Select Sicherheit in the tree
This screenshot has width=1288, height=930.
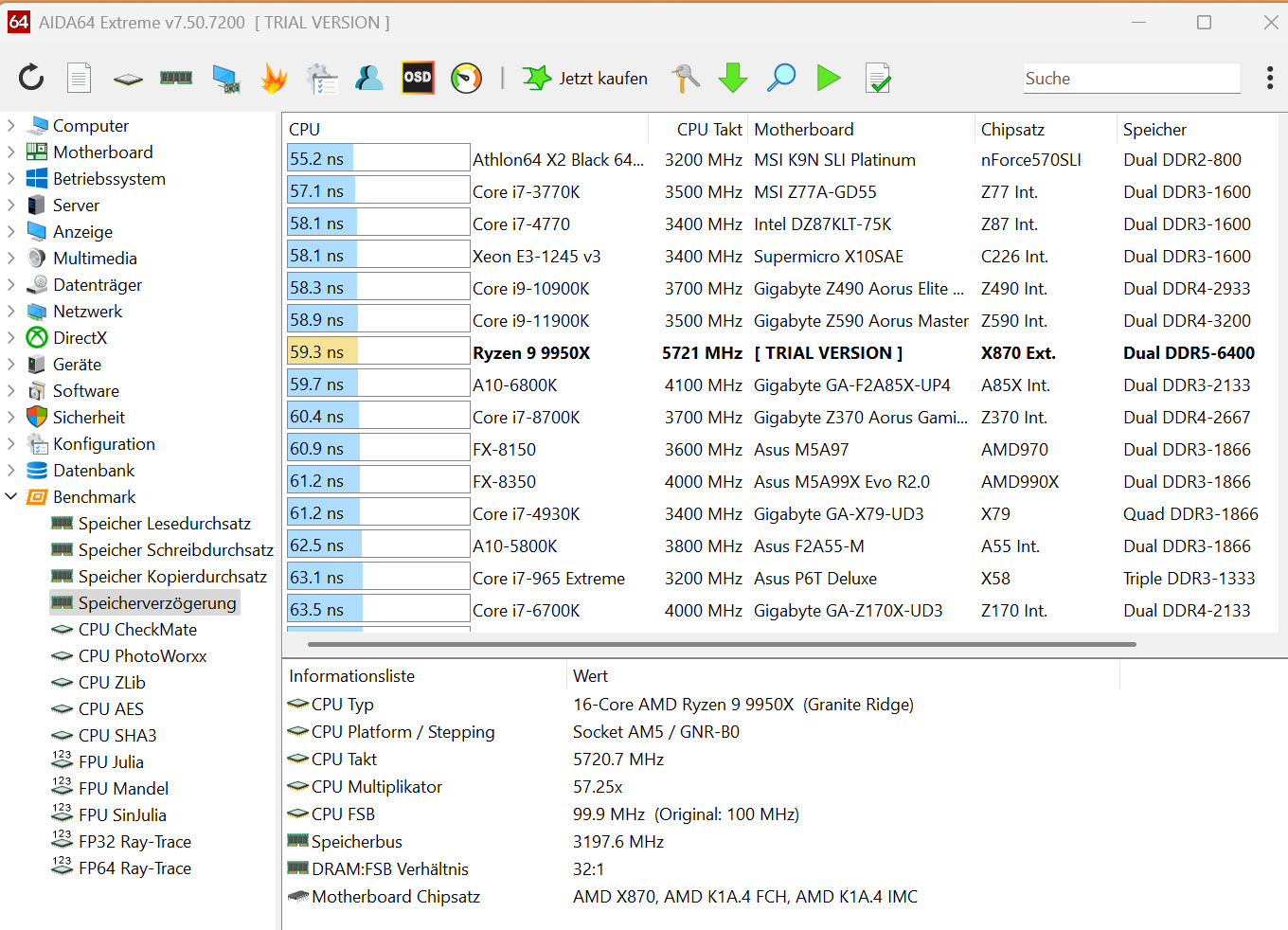tap(89, 417)
